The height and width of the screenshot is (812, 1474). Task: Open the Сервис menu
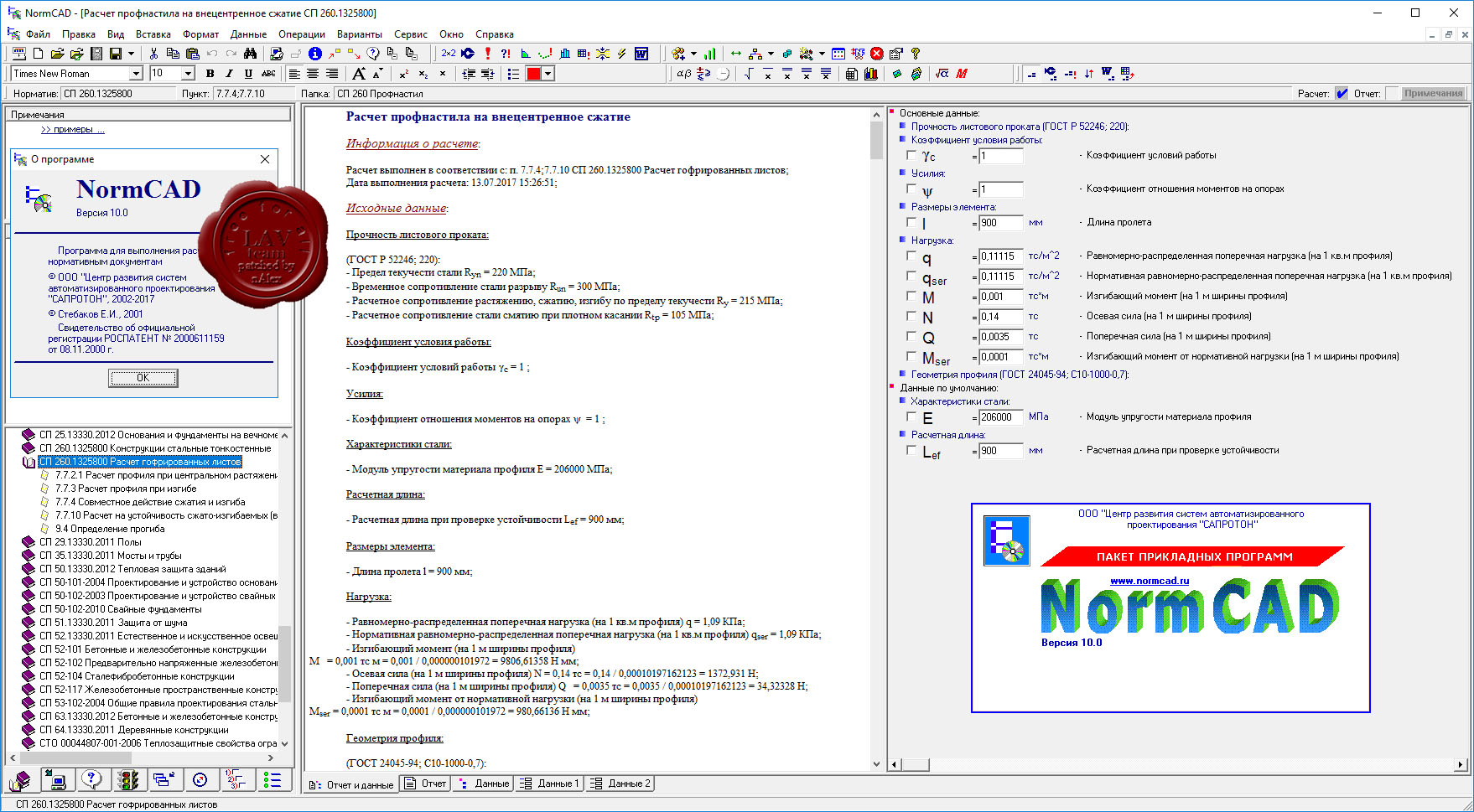[411, 34]
